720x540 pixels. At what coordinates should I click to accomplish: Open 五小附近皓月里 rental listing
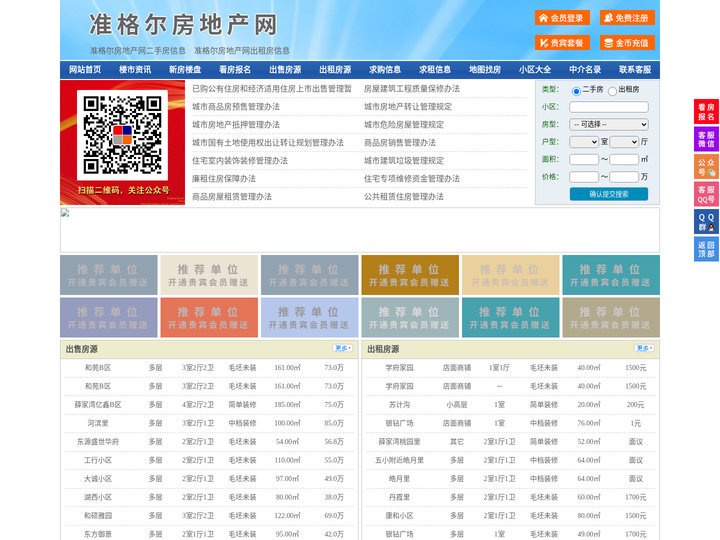coord(399,460)
